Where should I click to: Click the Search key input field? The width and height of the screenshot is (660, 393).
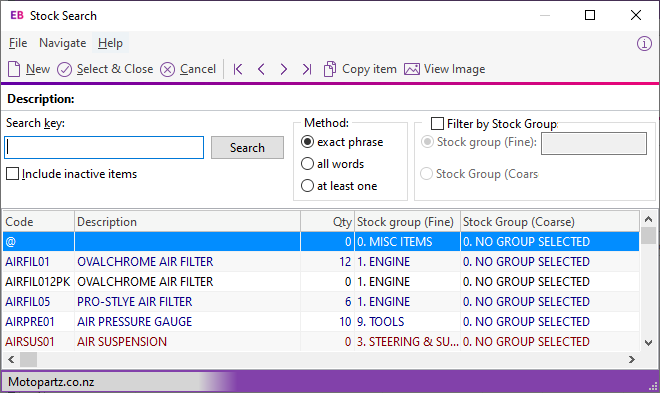104,148
